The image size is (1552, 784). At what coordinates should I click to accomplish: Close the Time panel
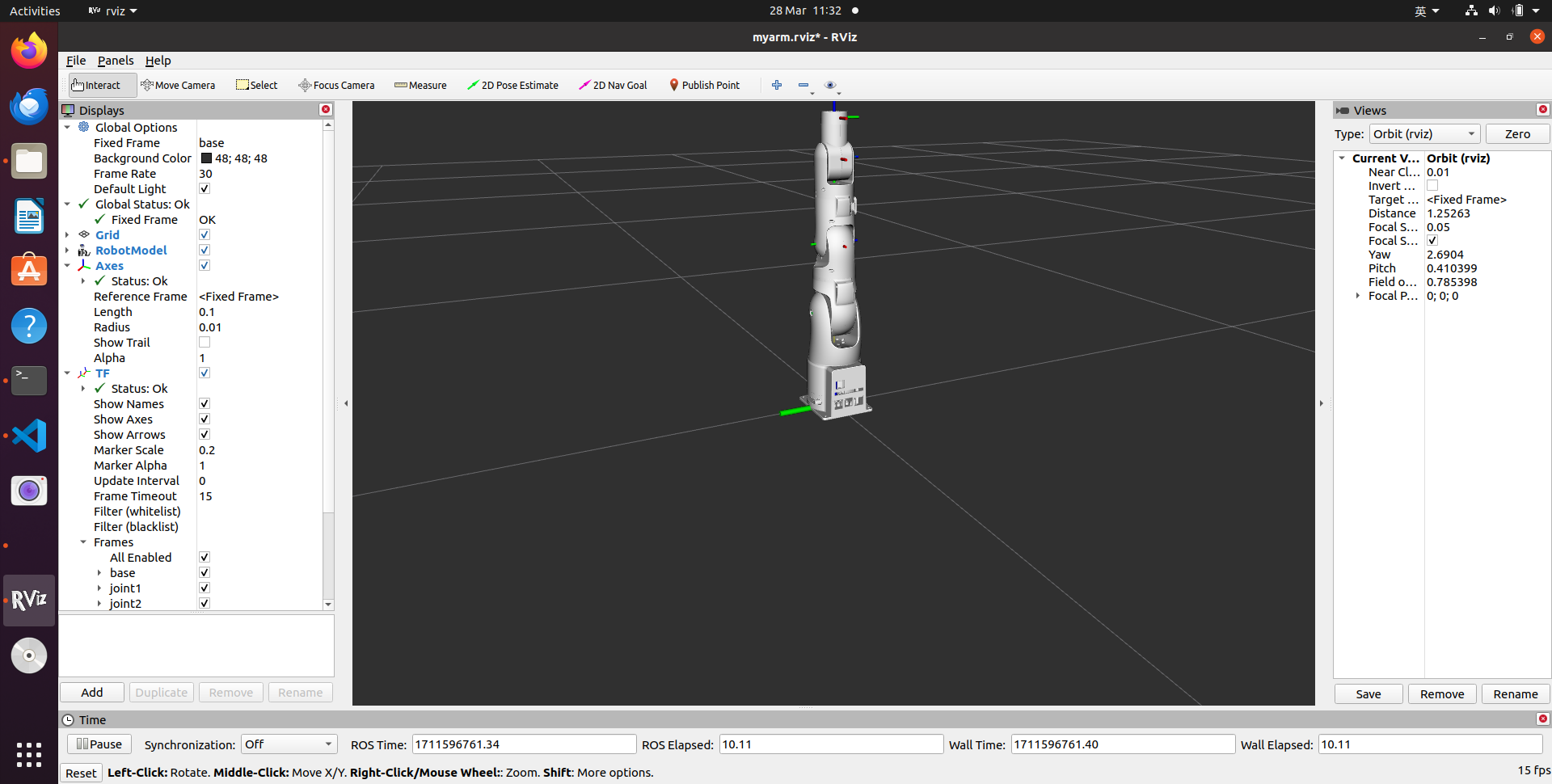(x=1543, y=719)
